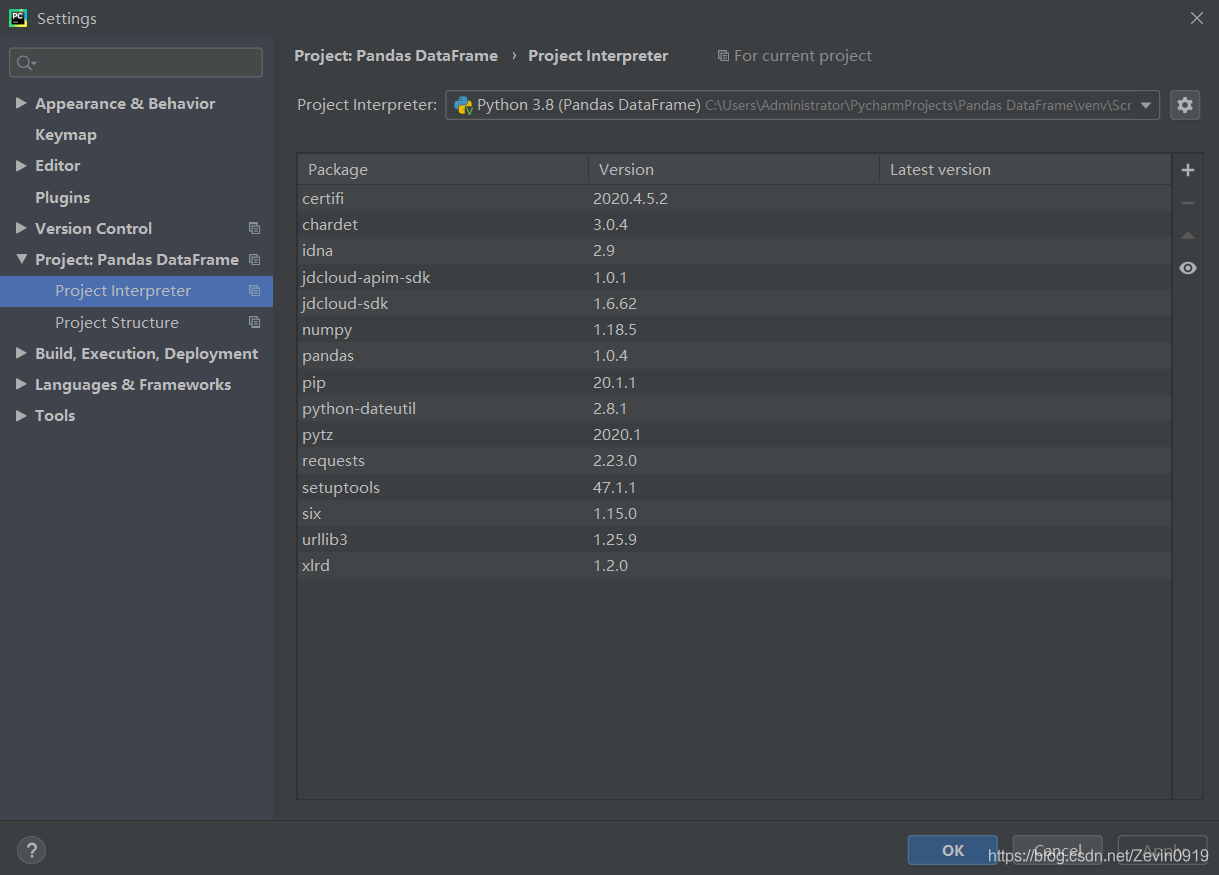Click version 1.18.5 of numpy
The image size is (1219, 875).
615,329
